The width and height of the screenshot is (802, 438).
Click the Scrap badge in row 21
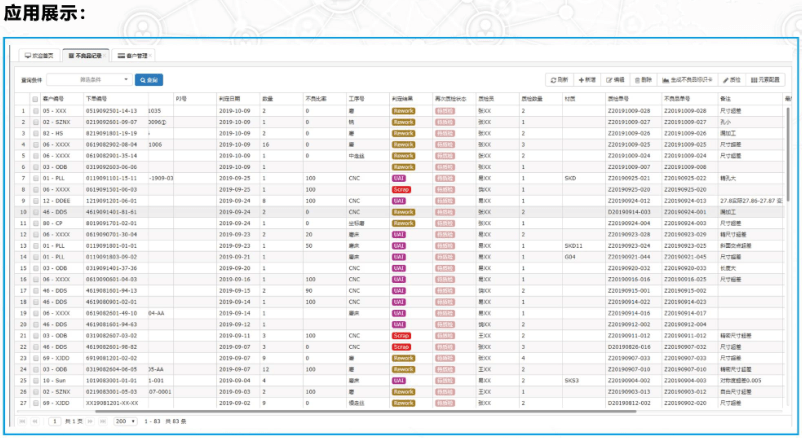(x=402, y=336)
